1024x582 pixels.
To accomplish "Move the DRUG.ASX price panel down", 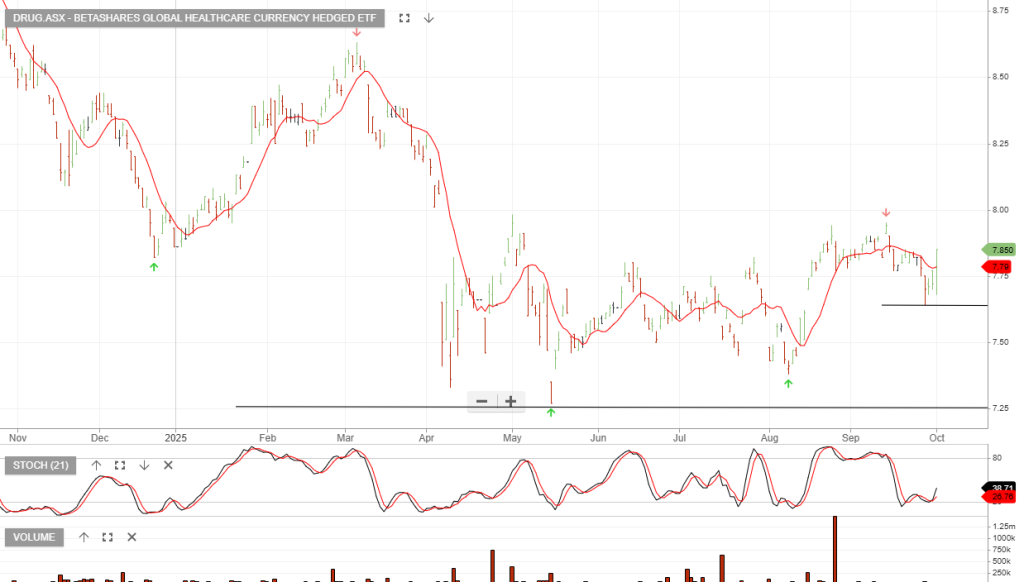I will [429, 18].
